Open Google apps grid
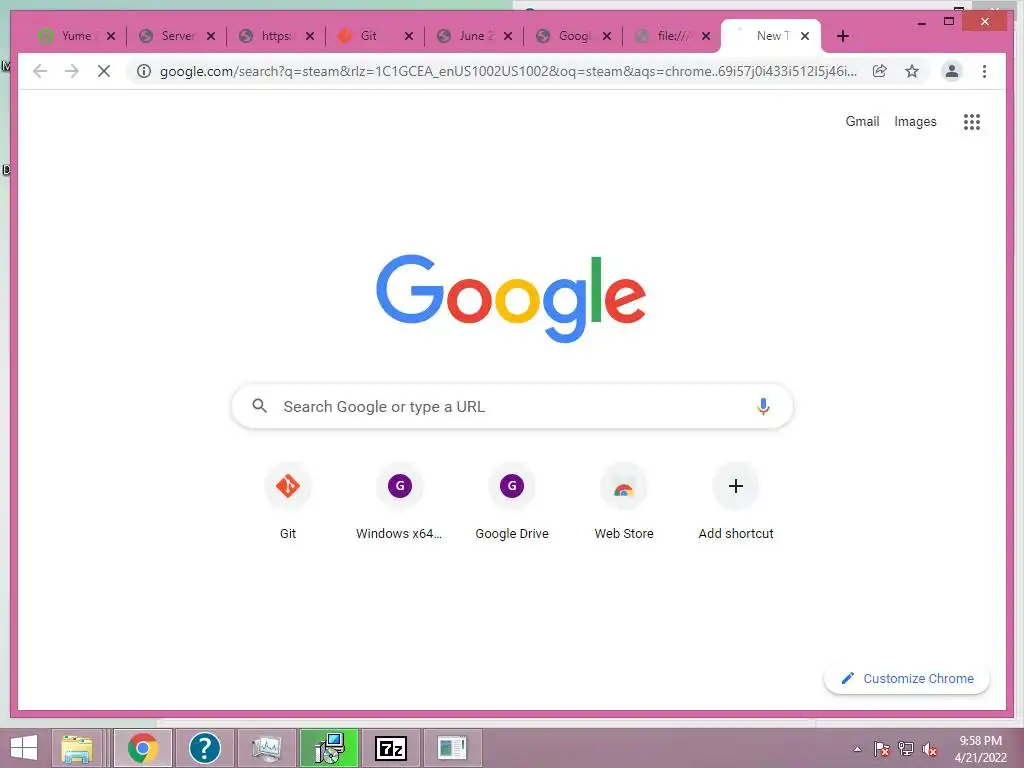This screenshot has height=768, width=1024. coord(972,121)
